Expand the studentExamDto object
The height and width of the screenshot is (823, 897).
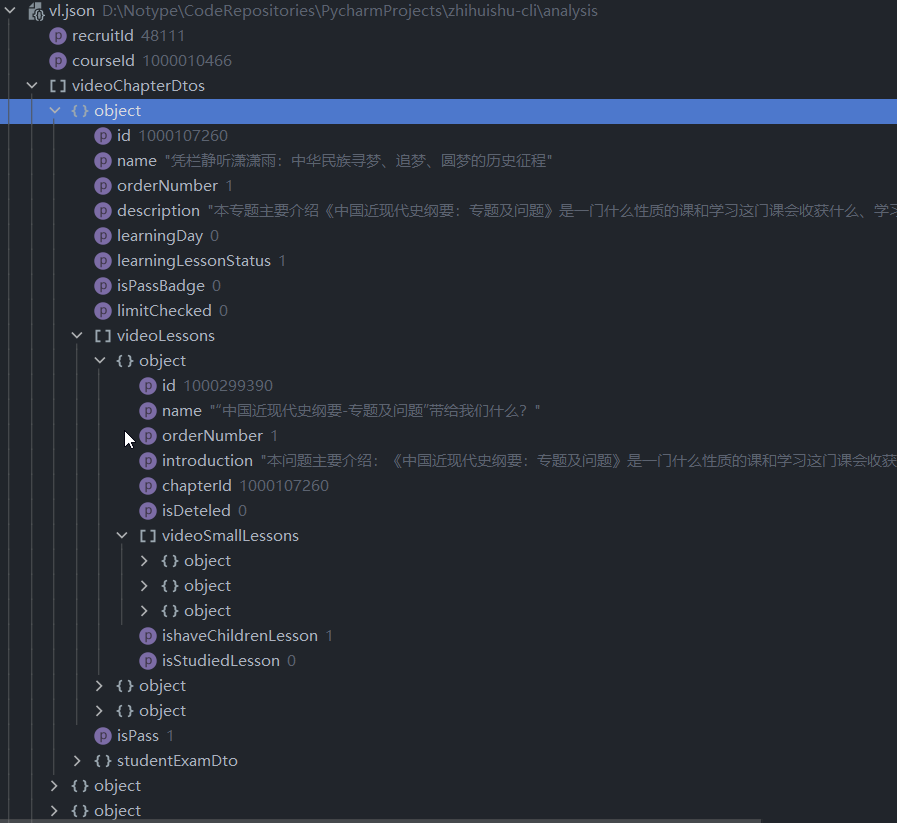[x=78, y=761]
